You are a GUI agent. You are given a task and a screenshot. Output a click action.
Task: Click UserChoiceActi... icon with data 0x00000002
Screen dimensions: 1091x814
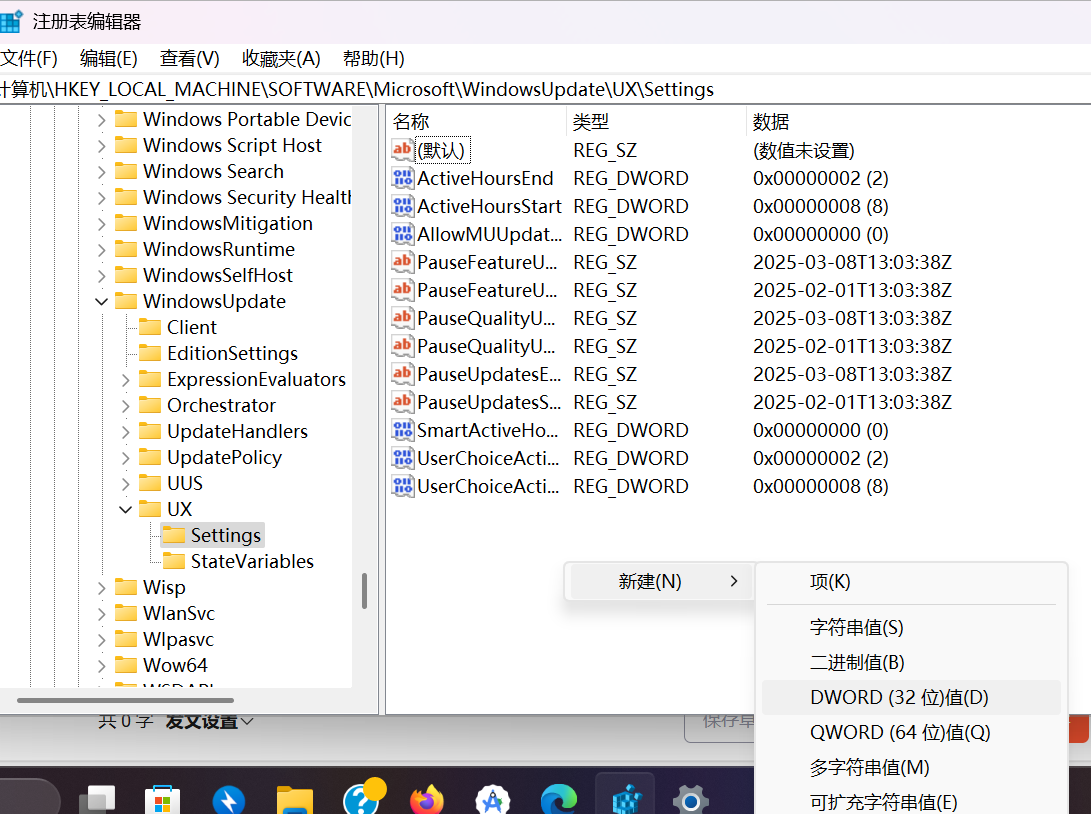click(x=402, y=458)
